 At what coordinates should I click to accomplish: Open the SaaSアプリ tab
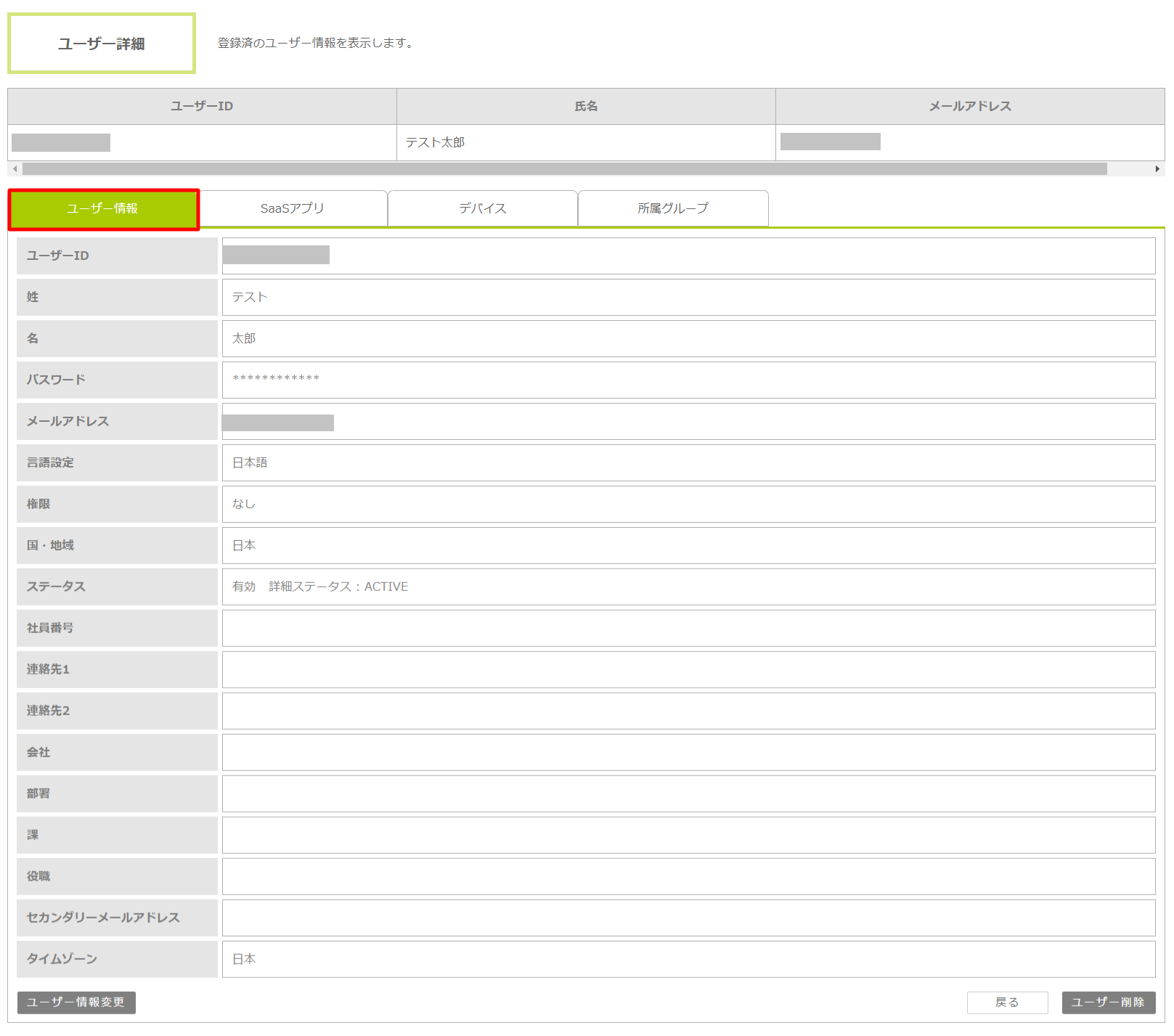click(x=293, y=208)
